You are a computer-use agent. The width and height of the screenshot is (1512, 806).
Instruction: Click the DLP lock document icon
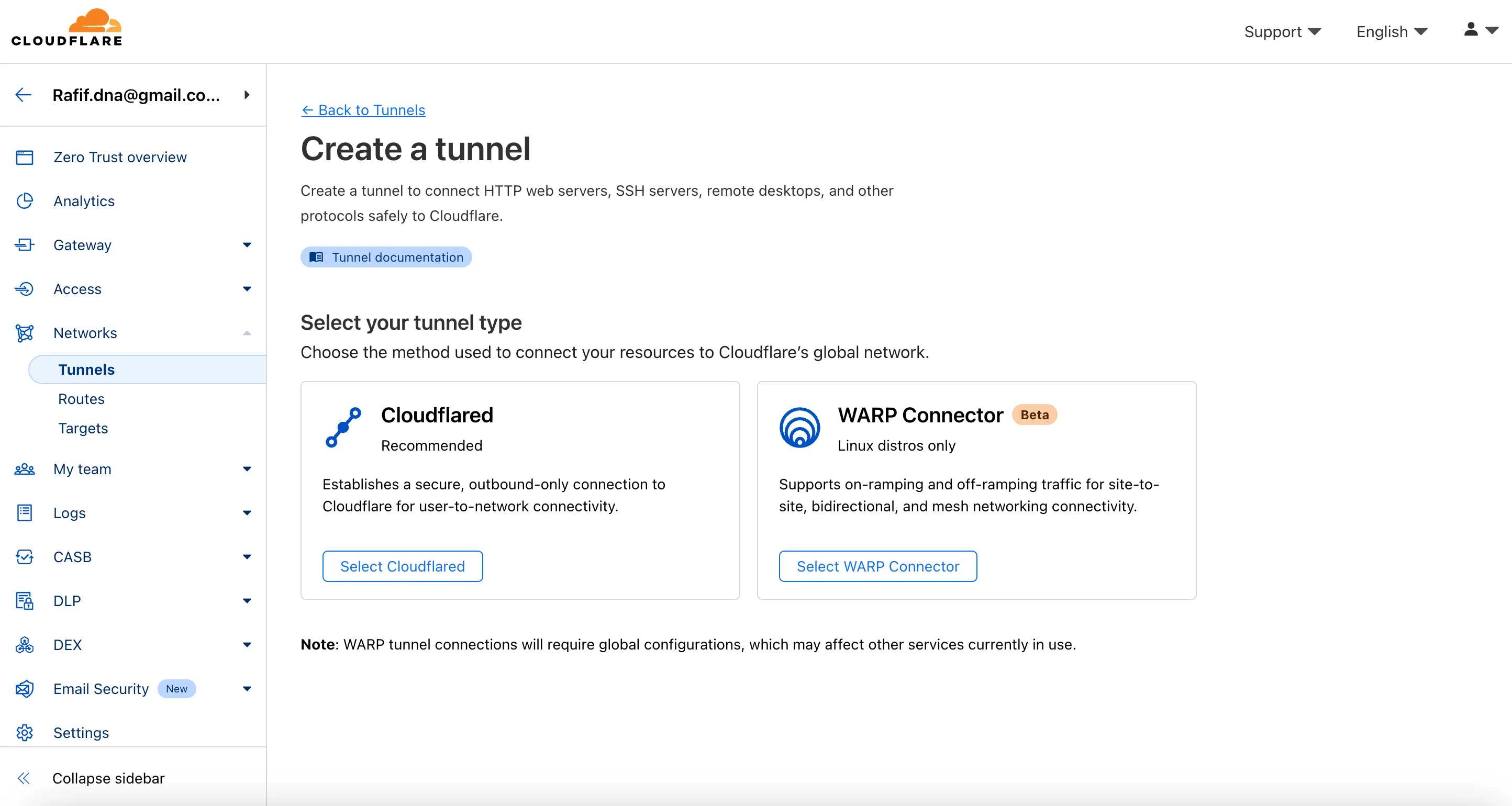tap(24, 601)
